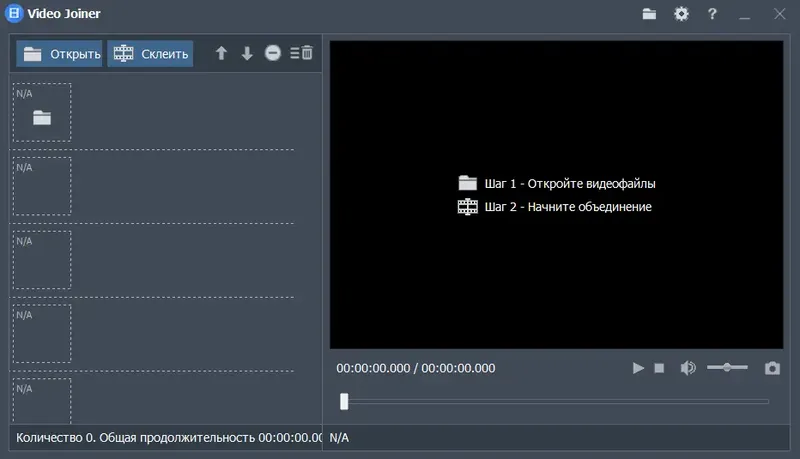This screenshot has height=459, width=800.
Task: Clear the file list with trash icon
Action: tap(302, 53)
